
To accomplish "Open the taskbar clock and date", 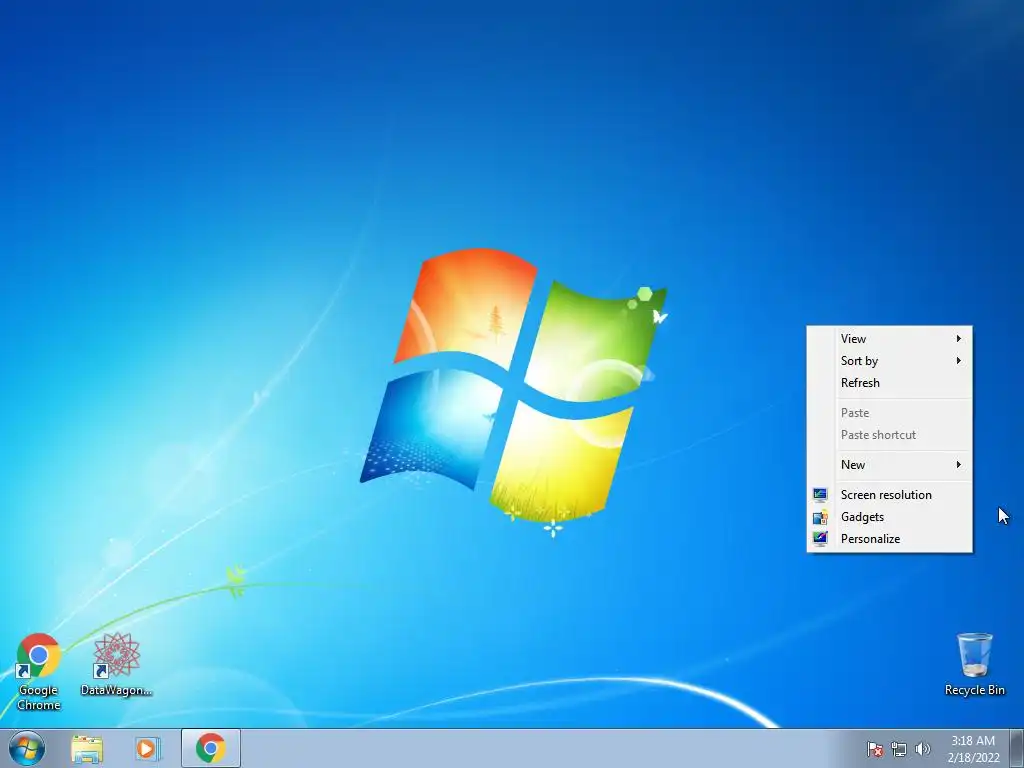I will 973,749.
